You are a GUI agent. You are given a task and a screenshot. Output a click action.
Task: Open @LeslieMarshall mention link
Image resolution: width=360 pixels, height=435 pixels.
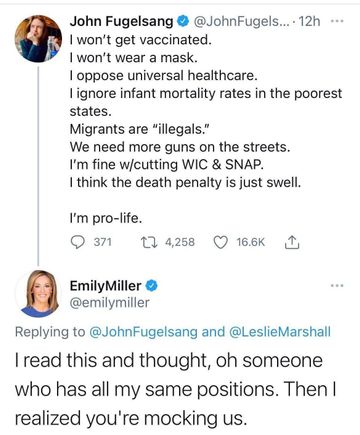[280, 332]
